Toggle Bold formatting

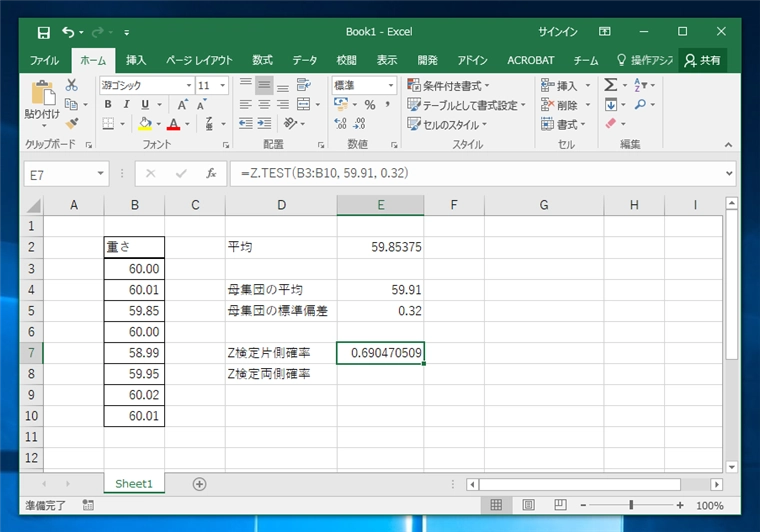[x=108, y=104]
